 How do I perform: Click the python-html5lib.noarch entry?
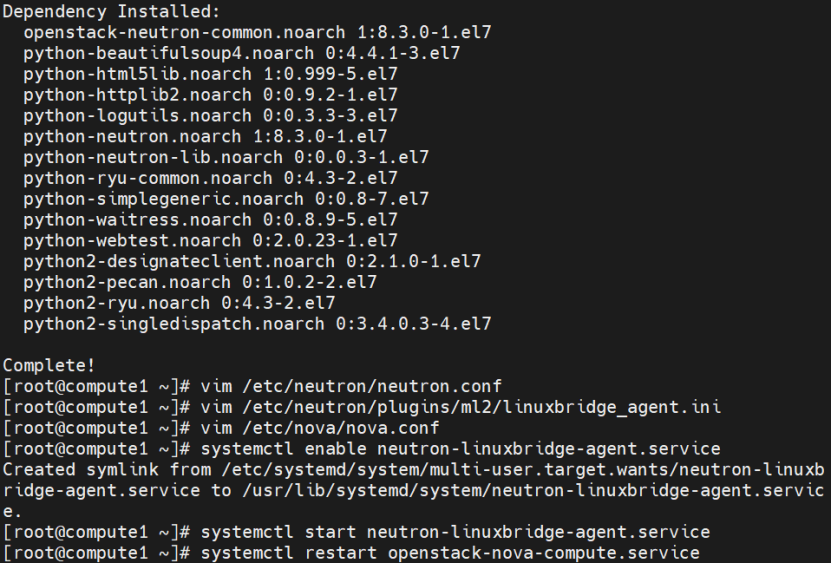click(x=210, y=74)
